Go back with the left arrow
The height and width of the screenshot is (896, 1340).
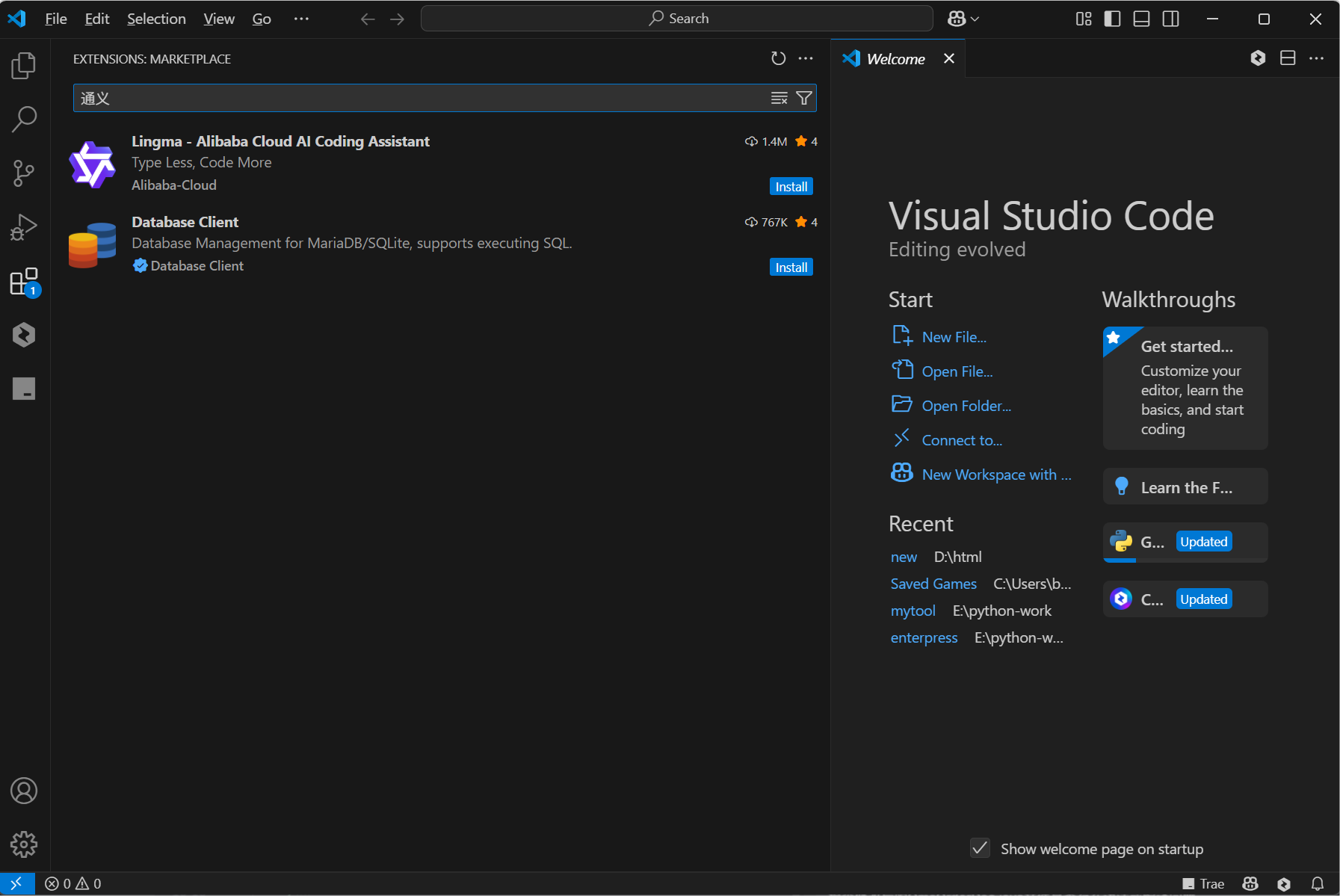click(368, 19)
